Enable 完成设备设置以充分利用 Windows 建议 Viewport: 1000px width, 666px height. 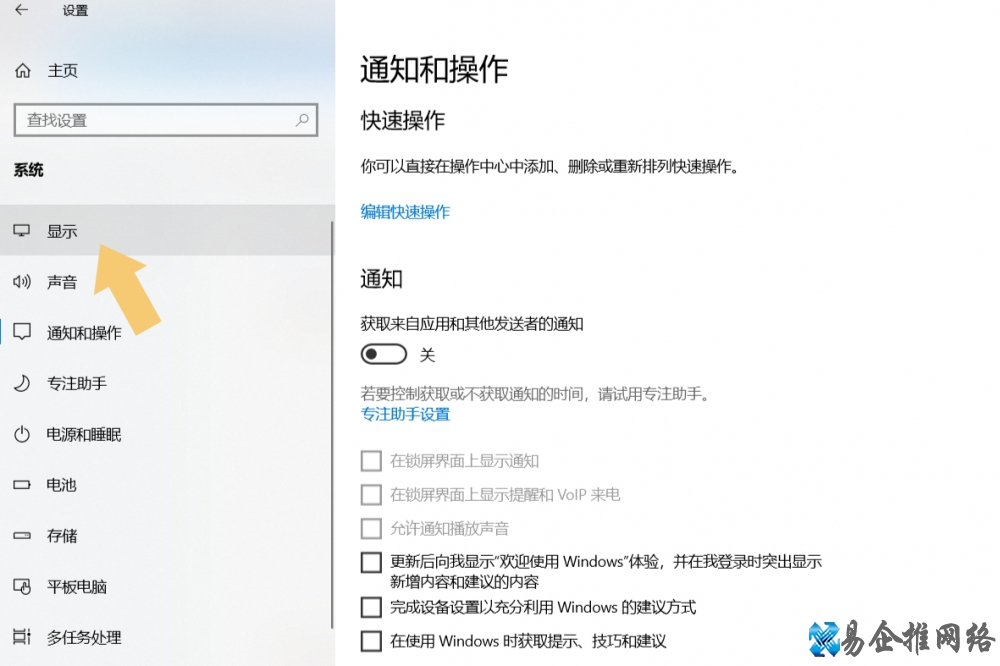tap(371, 607)
